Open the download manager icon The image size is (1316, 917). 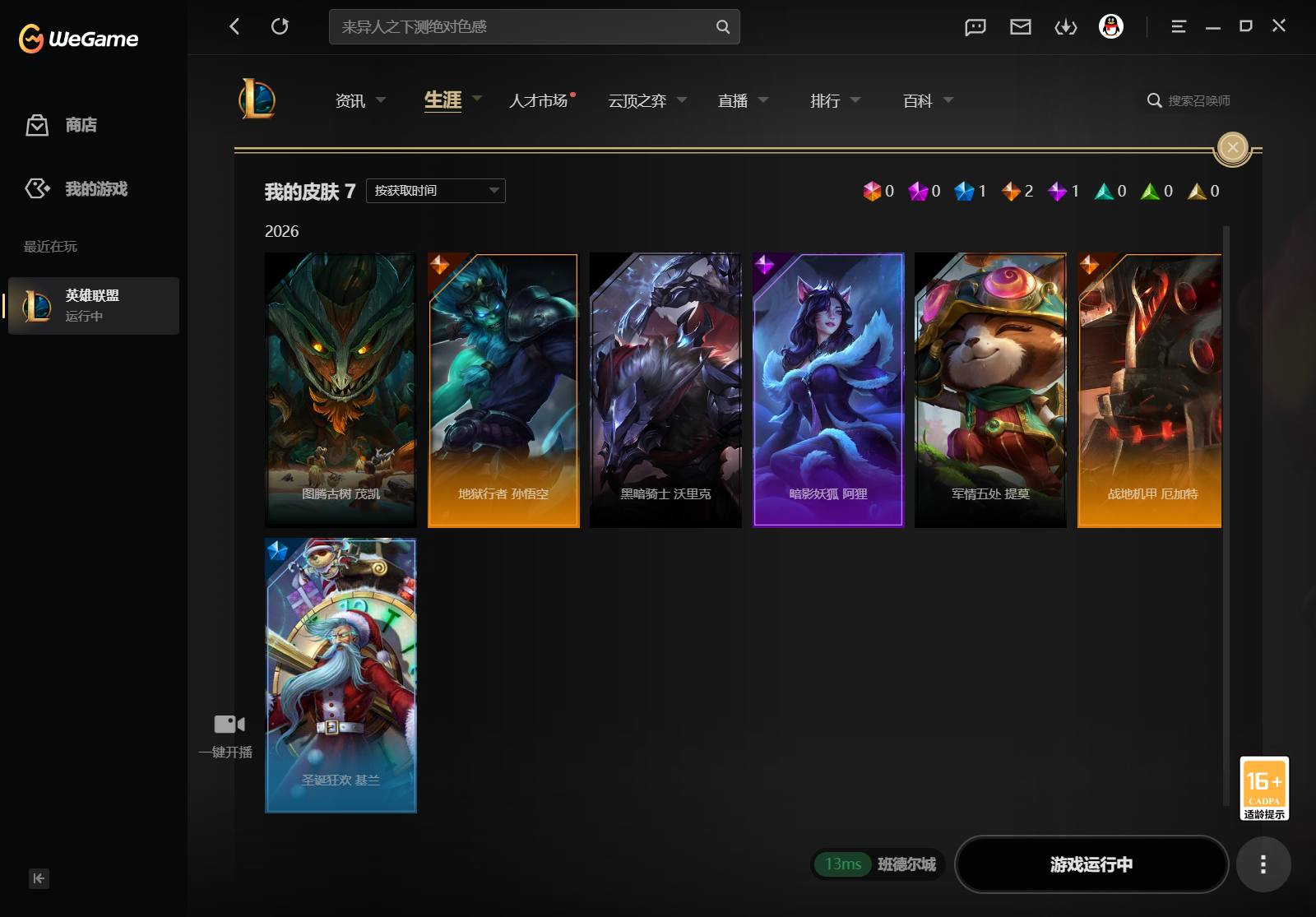[1065, 27]
